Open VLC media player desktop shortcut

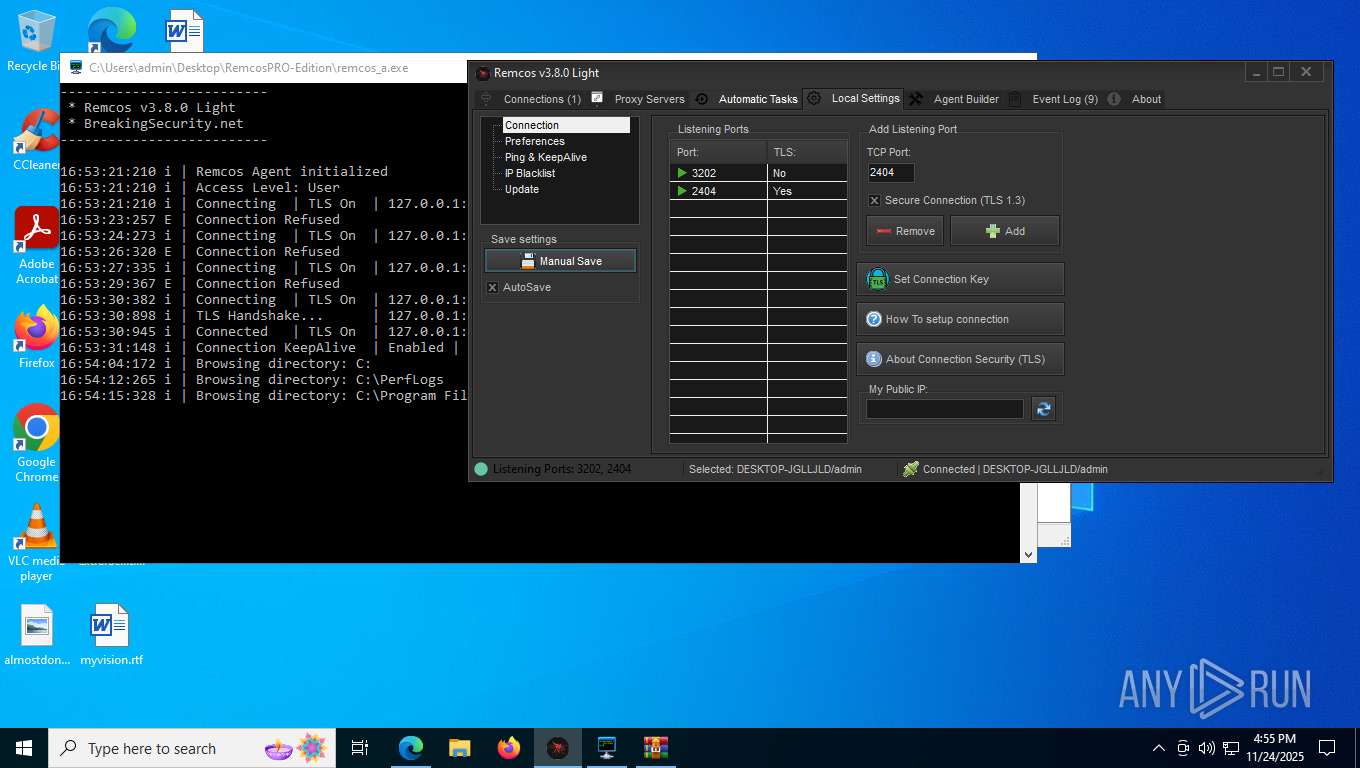[x=37, y=542]
